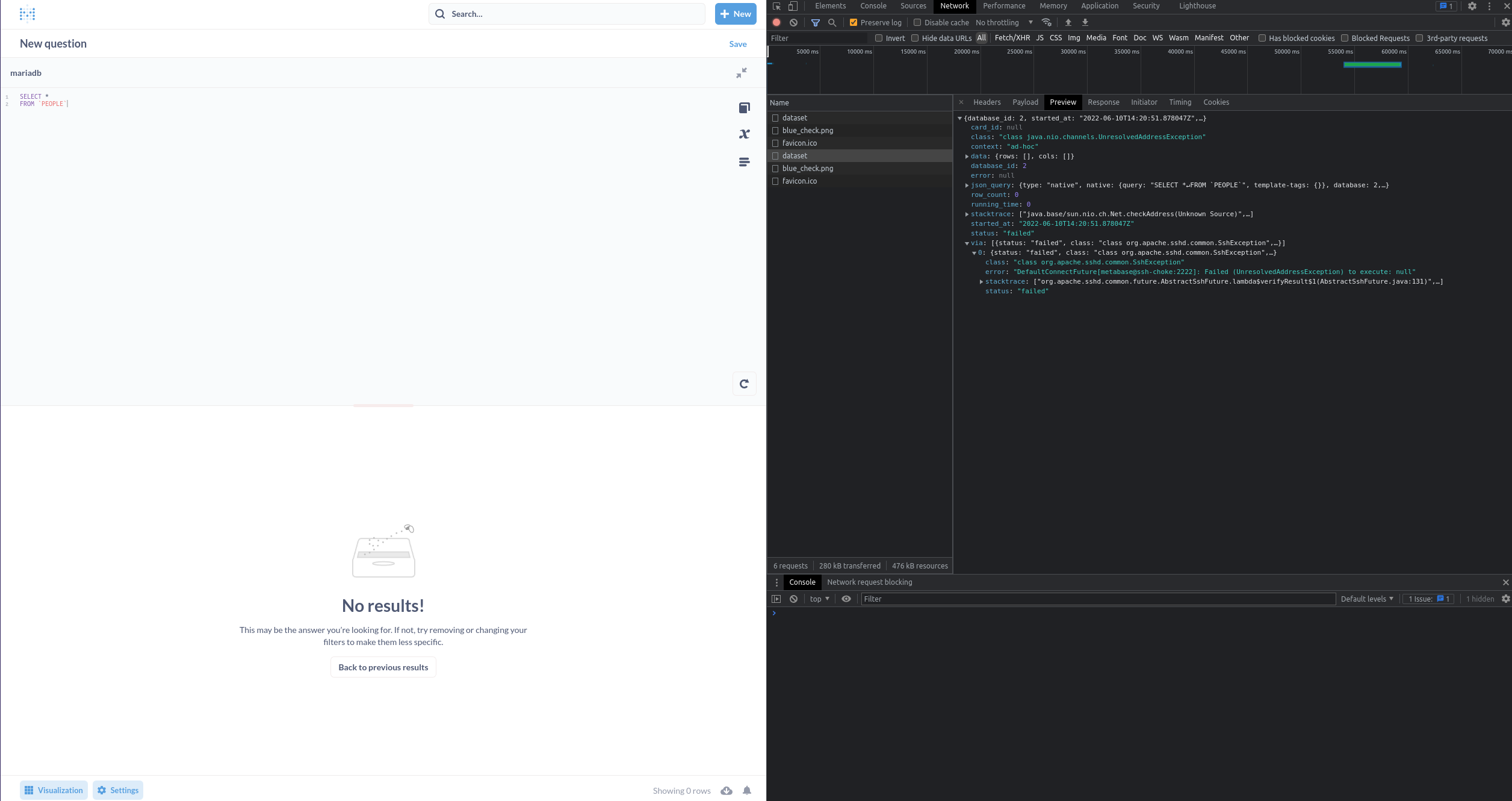Click Back to previous results
The width and height of the screenshot is (1512, 801).
pyautogui.click(x=383, y=667)
